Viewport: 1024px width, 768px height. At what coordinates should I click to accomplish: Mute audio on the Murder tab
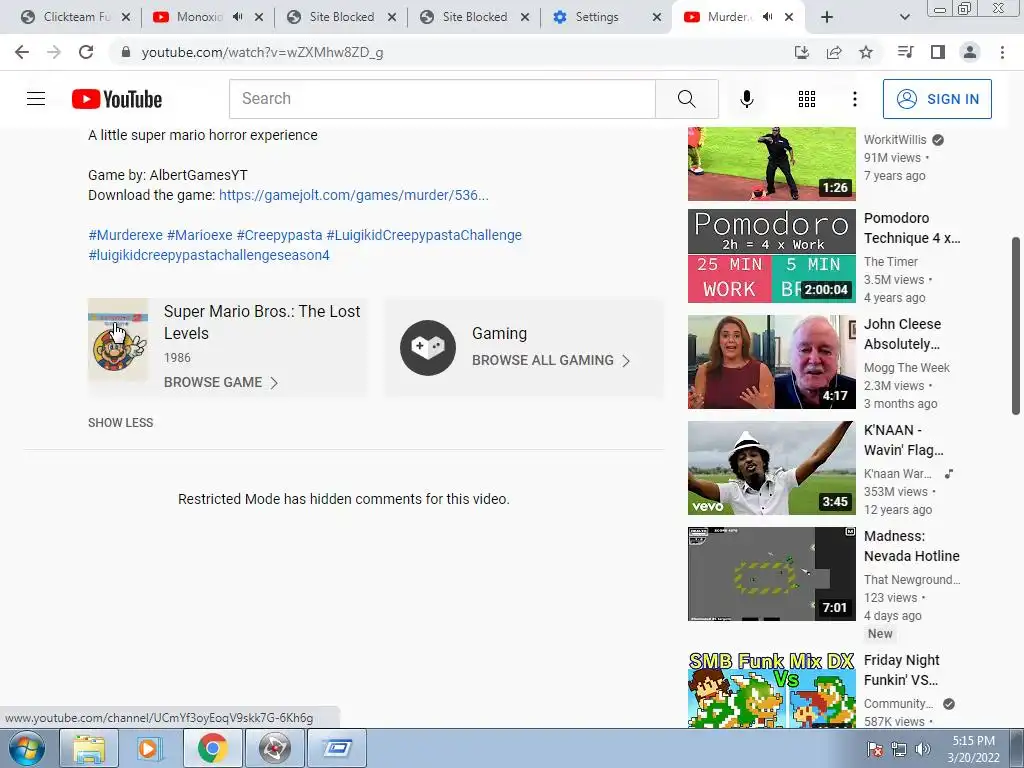(768, 17)
